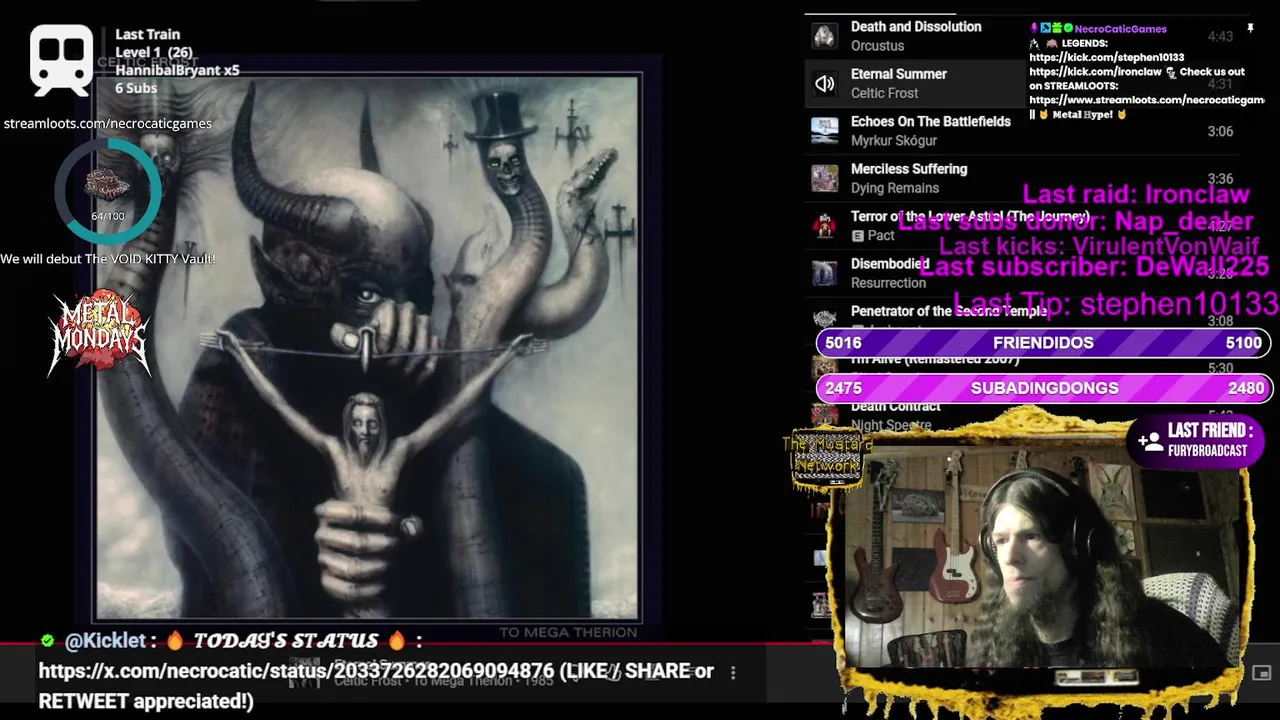Play Echoes On The Battlefields track
The height and width of the screenshot is (720, 1280).
tap(930, 122)
